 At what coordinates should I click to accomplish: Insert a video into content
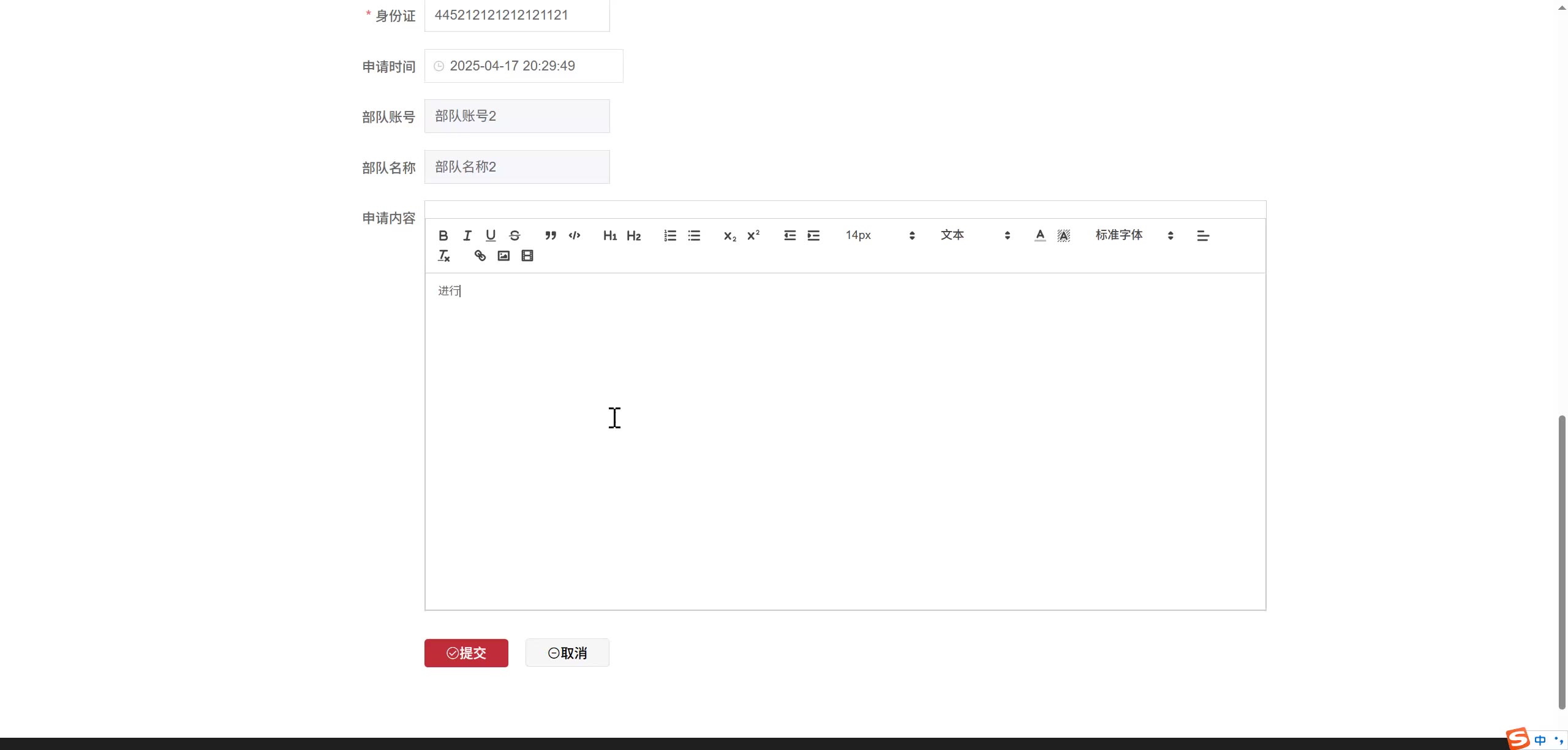(x=527, y=256)
